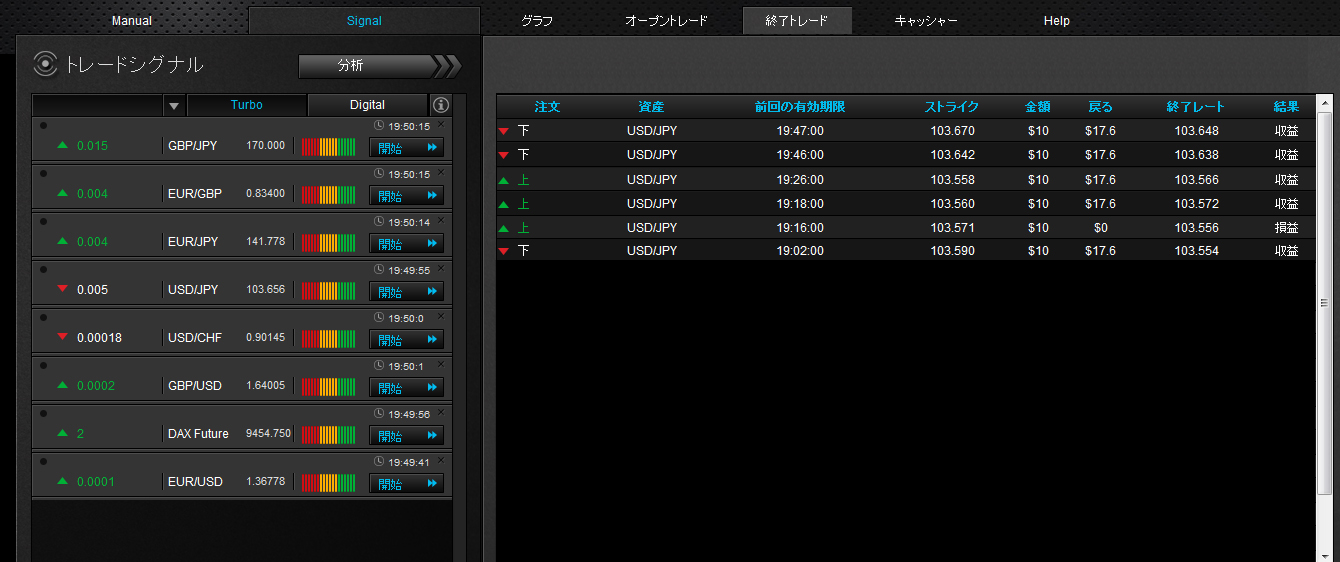Start the GBP/JPY signal trade
Image resolution: width=1340 pixels, height=562 pixels.
[x=407, y=147]
